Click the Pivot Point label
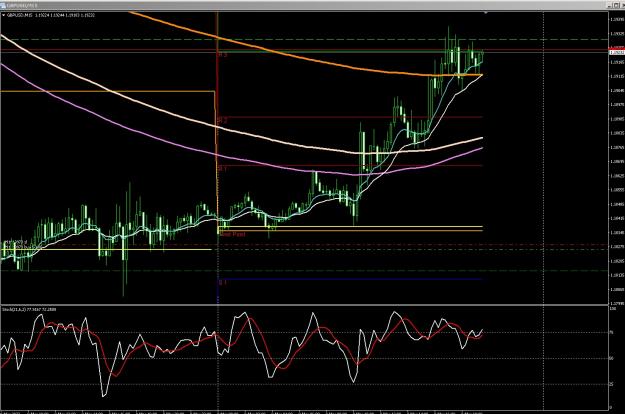Viewport: 625px width, 414px height. tap(232, 234)
